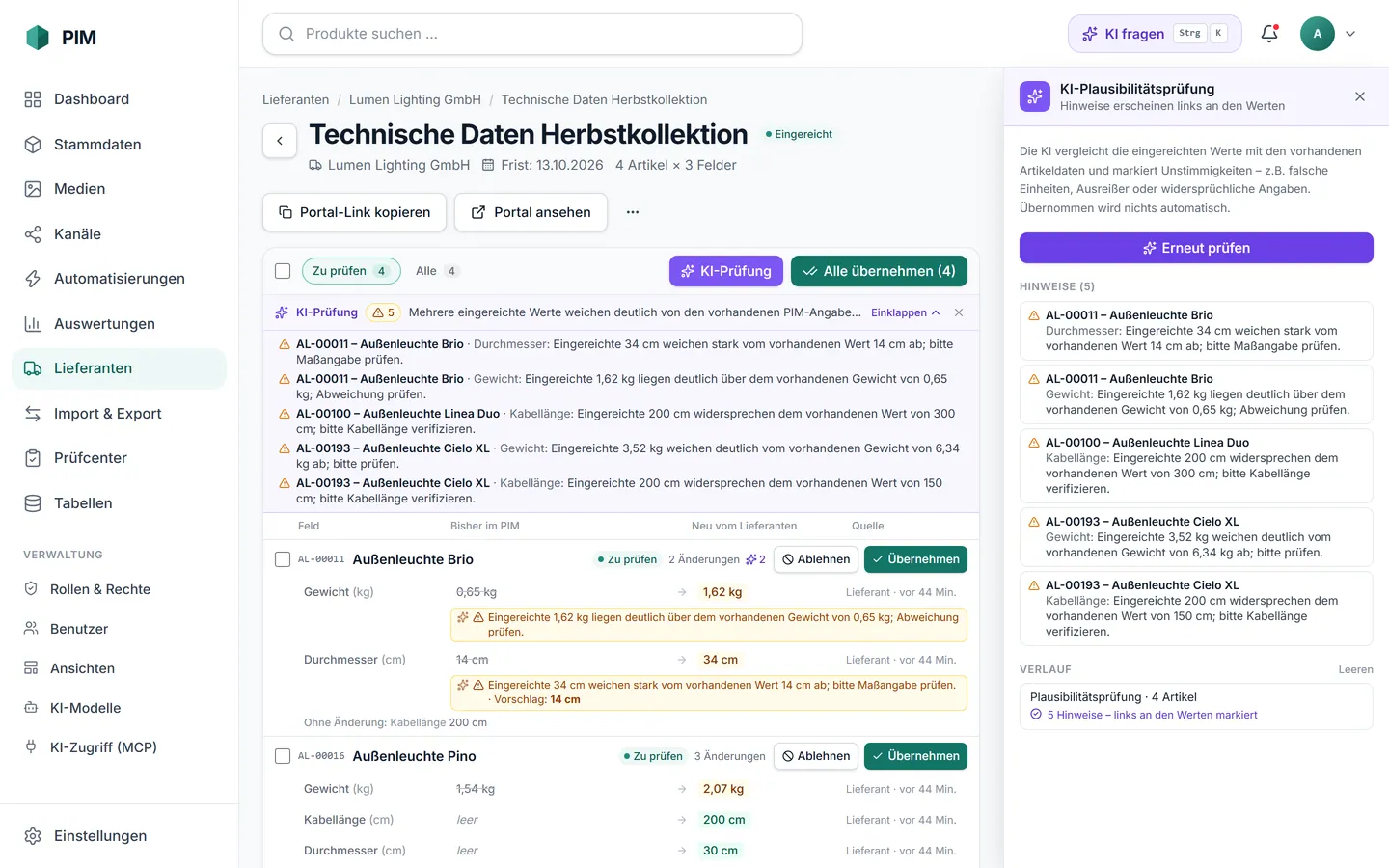Viewport: 1389px width, 868px height.
Task: Click the Lumen Lighting GmbH breadcrumb
Action: click(415, 100)
